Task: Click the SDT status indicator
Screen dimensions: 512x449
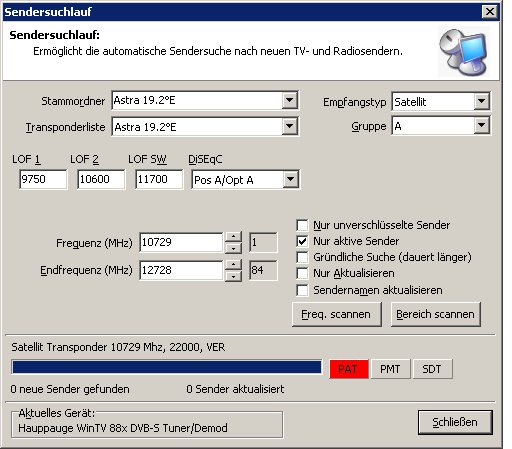Action: pyautogui.click(x=432, y=369)
